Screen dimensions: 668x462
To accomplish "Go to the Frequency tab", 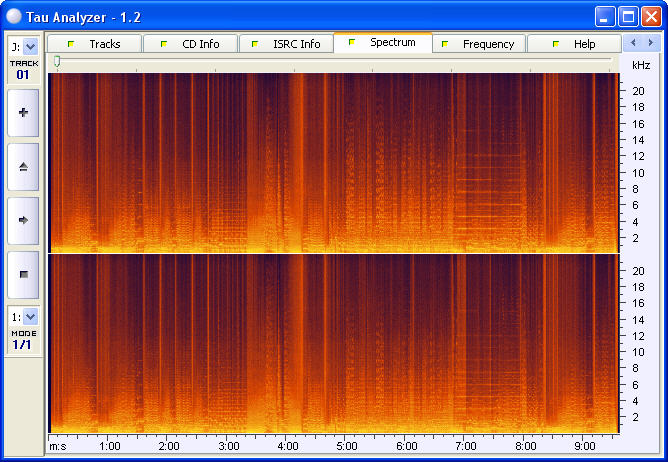I will point(478,44).
